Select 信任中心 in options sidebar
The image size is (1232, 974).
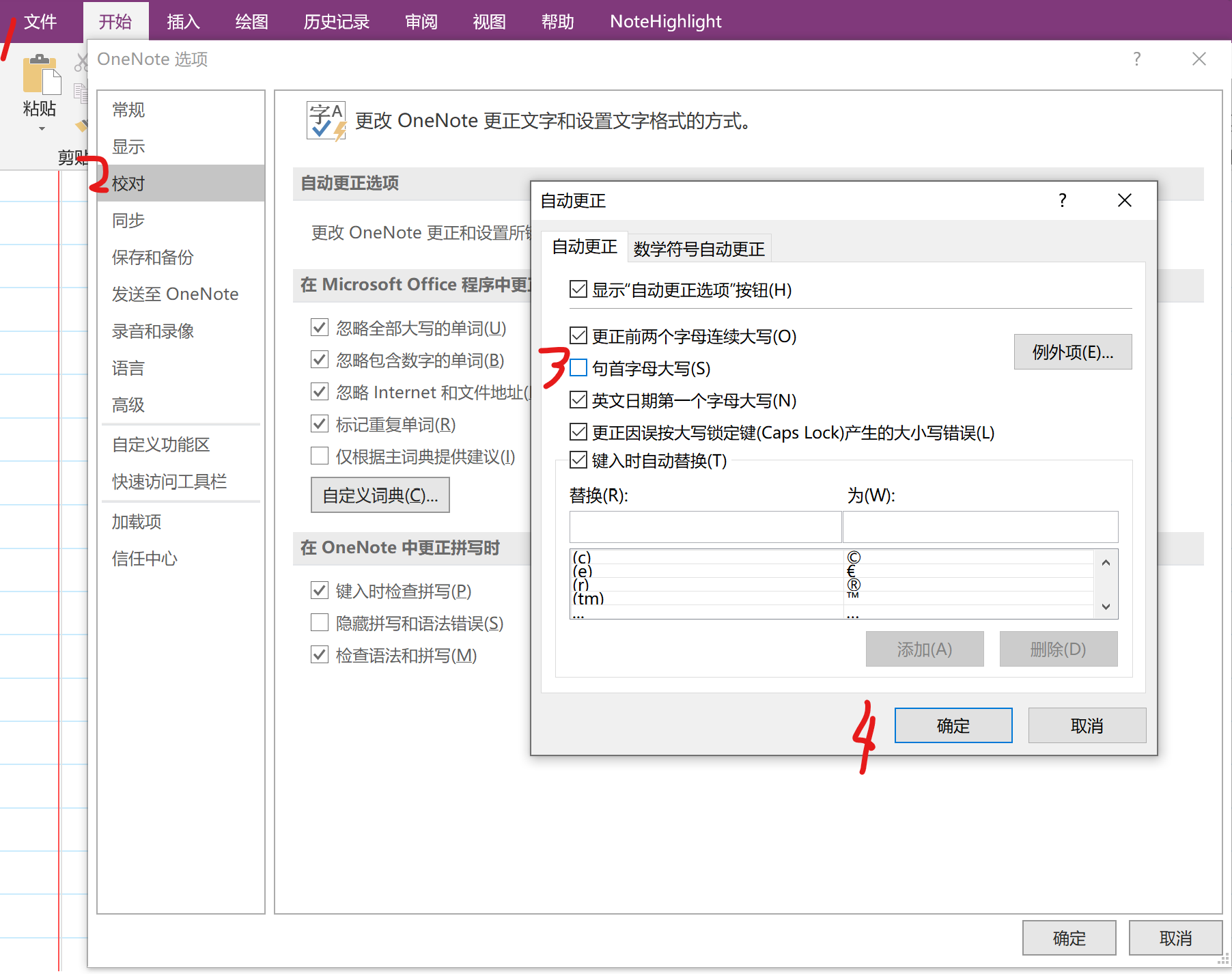pos(181,559)
